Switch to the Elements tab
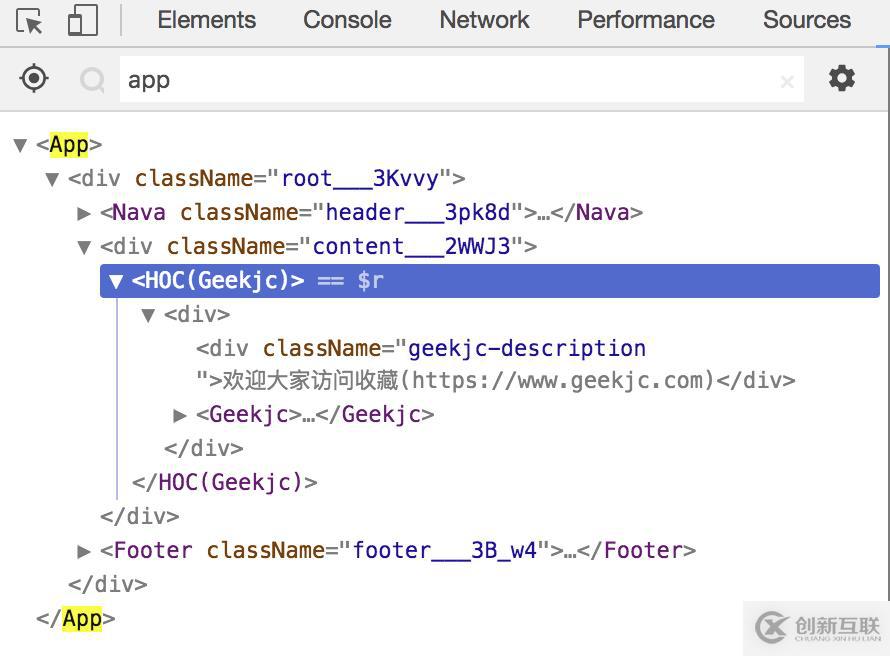The width and height of the screenshot is (890, 656). click(206, 20)
